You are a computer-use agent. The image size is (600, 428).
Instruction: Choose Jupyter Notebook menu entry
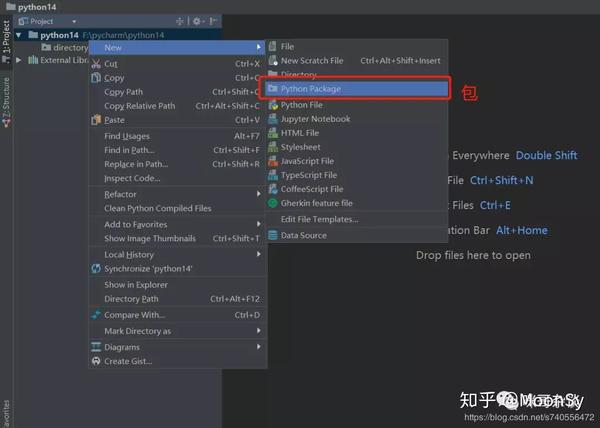(357, 119)
